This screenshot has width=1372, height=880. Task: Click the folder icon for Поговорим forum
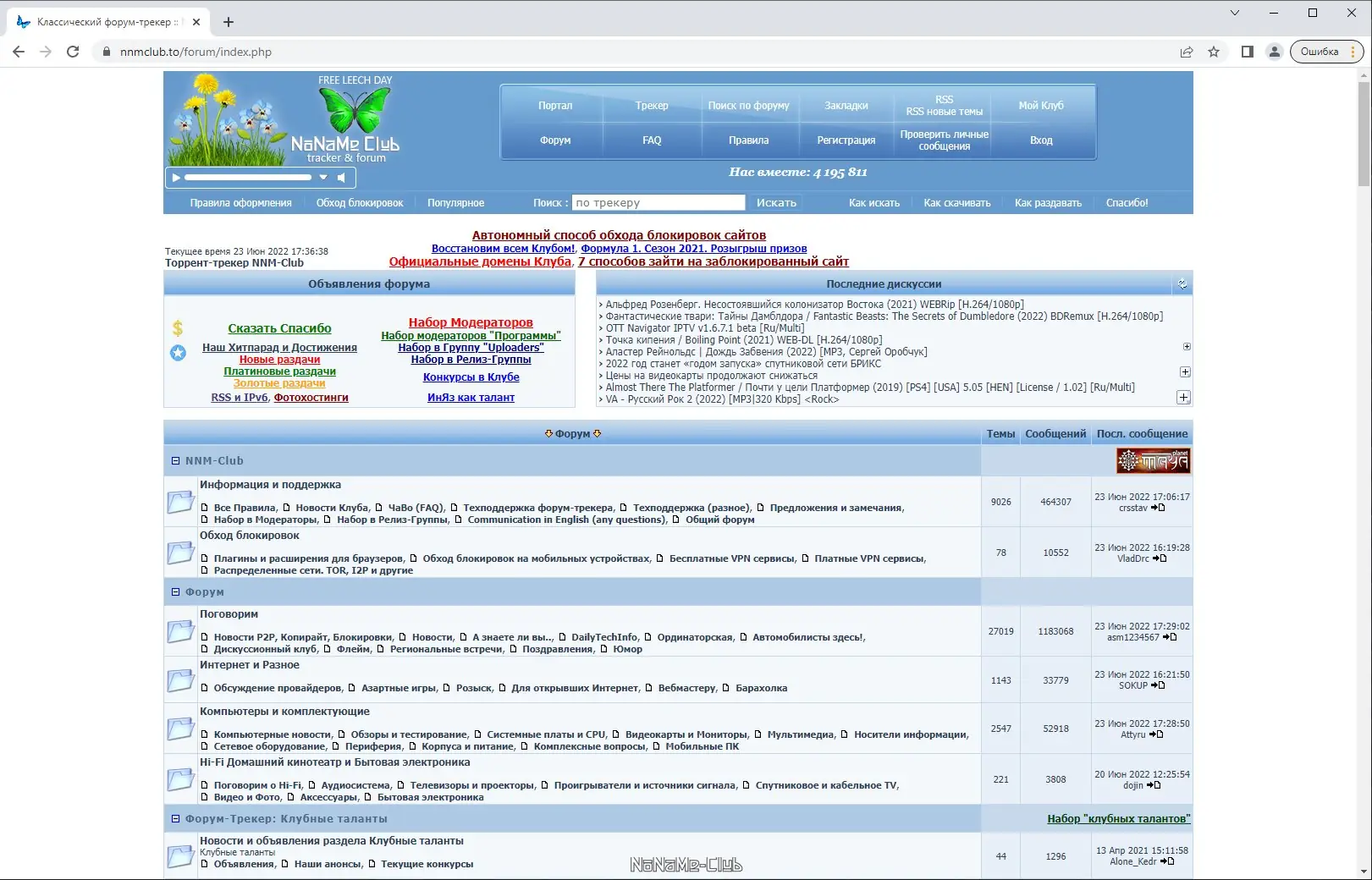[x=180, y=631]
